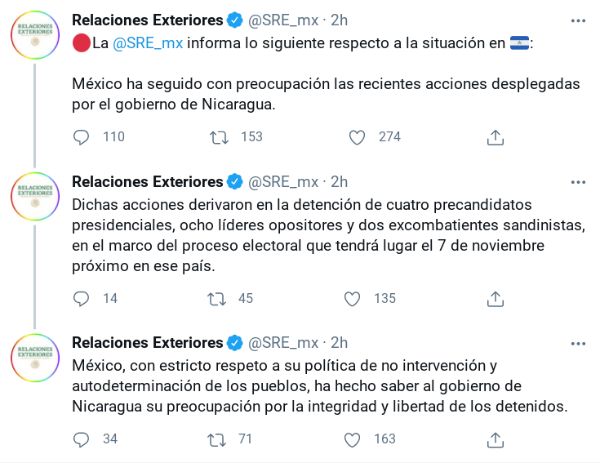Like the first tweet with 274 likes

tap(356, 137)
